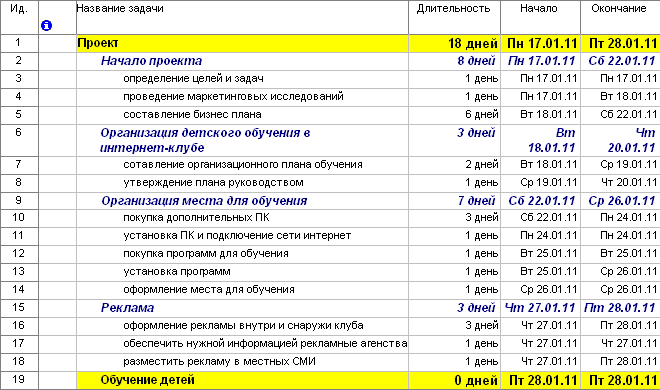Select row number 12 header
The height and width of the screenshot is (390, 660).
pos(19,253)
